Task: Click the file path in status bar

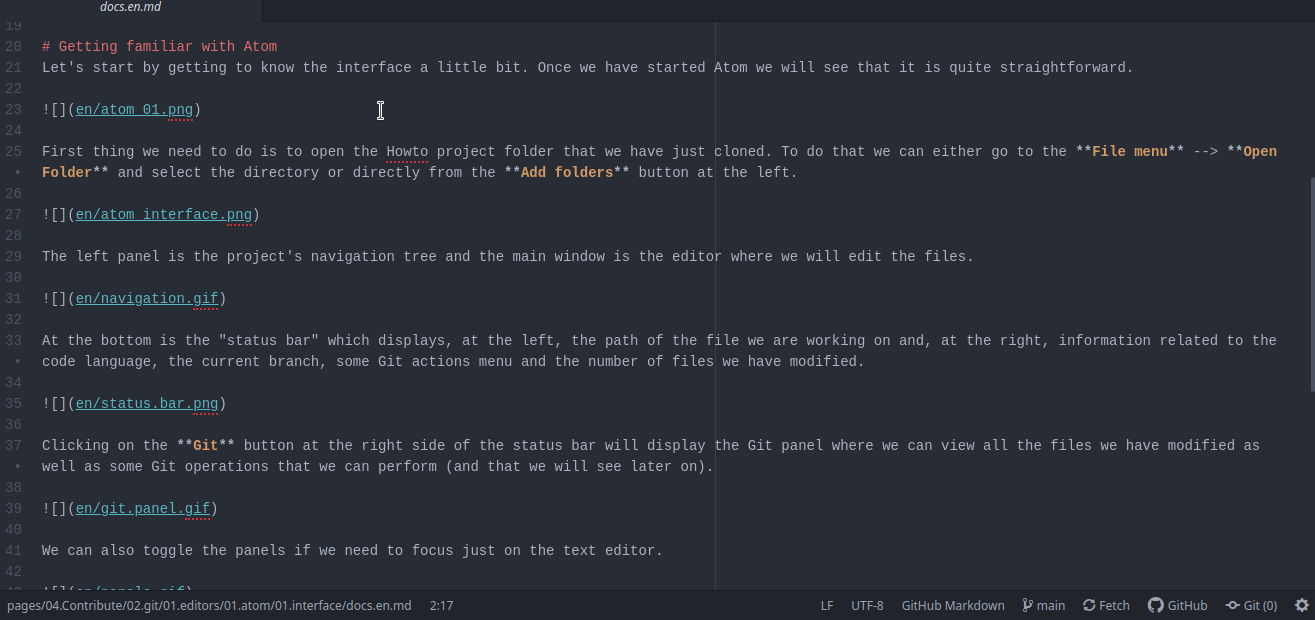Action: point(209,605)
